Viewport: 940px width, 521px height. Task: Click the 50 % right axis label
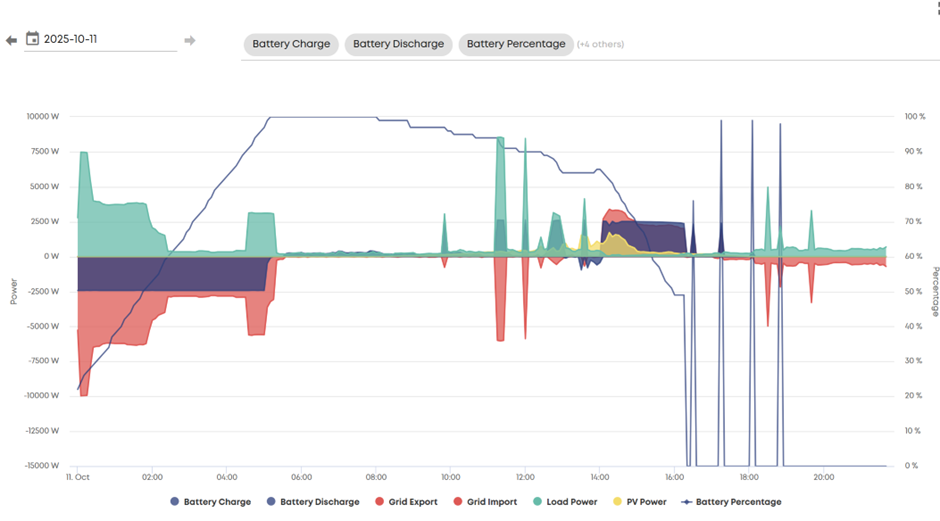(913, 291)
